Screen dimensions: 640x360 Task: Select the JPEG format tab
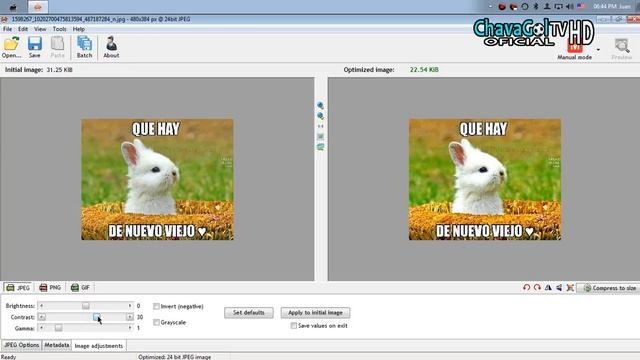(x=18, y=288)
